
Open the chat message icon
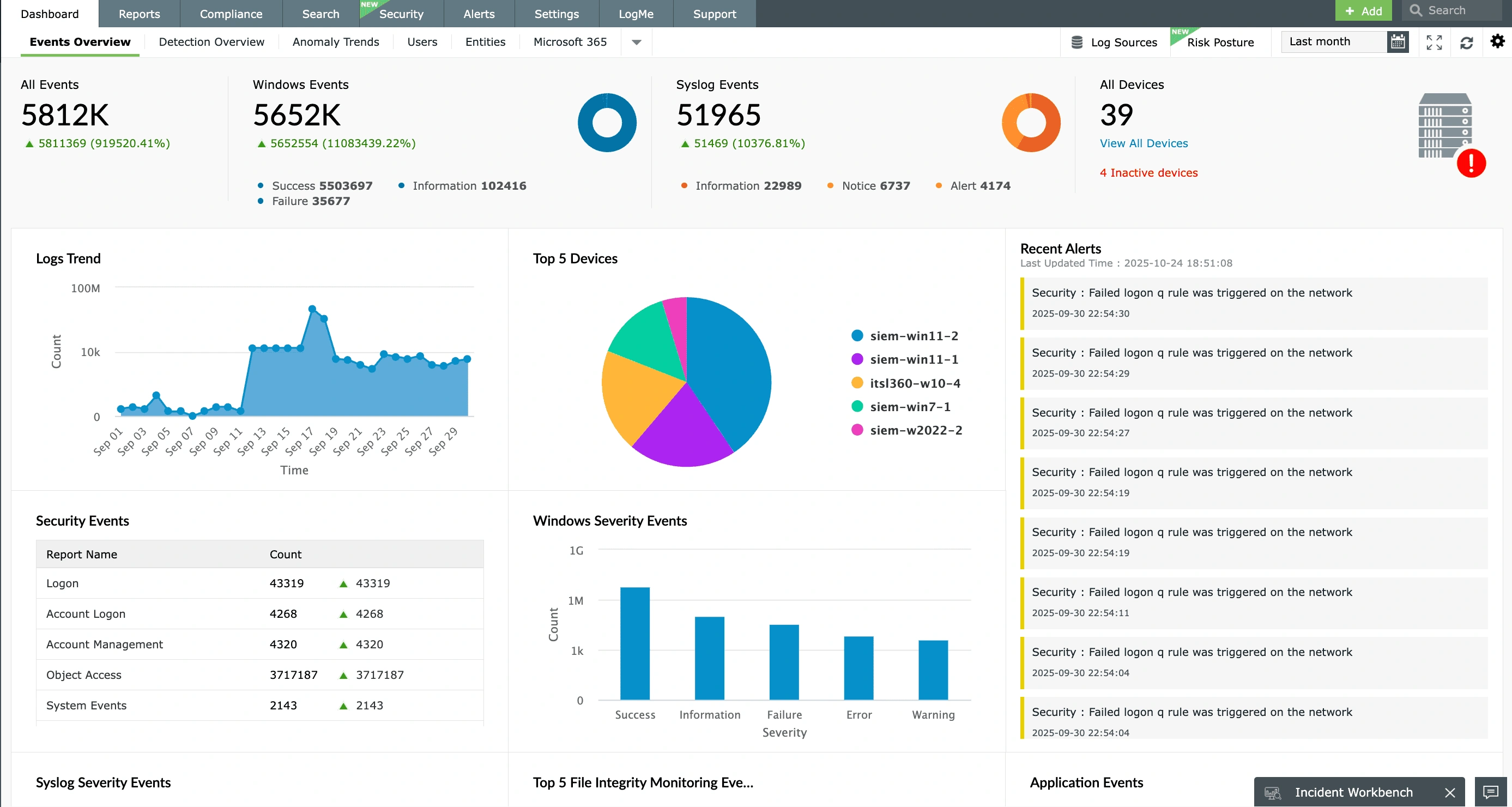click(1491, 792)
